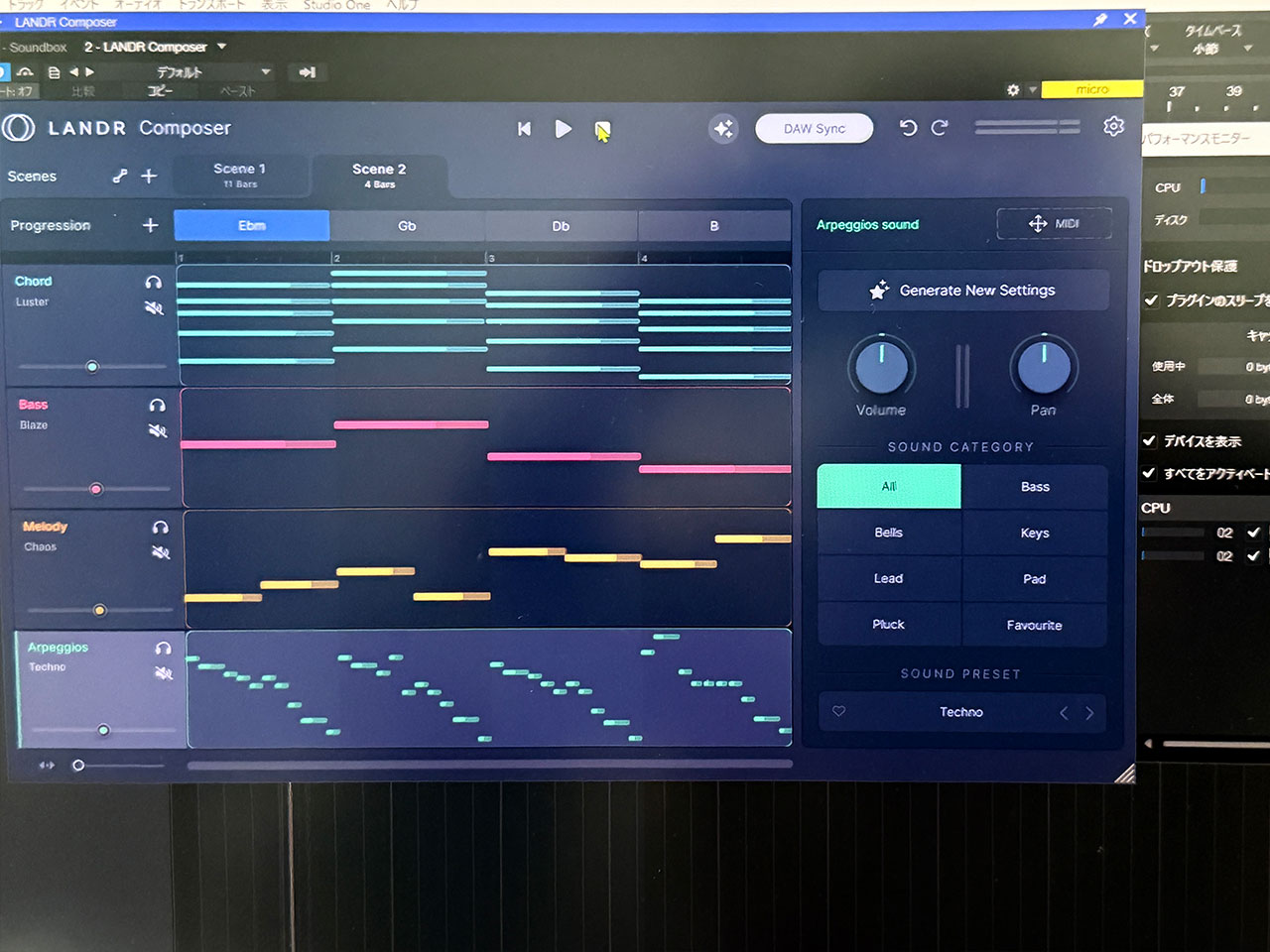This screenshot has width=1270, height=952.
Task: Add a chord to the Progression
Action: pyautogui.click(x=150, y=226)
